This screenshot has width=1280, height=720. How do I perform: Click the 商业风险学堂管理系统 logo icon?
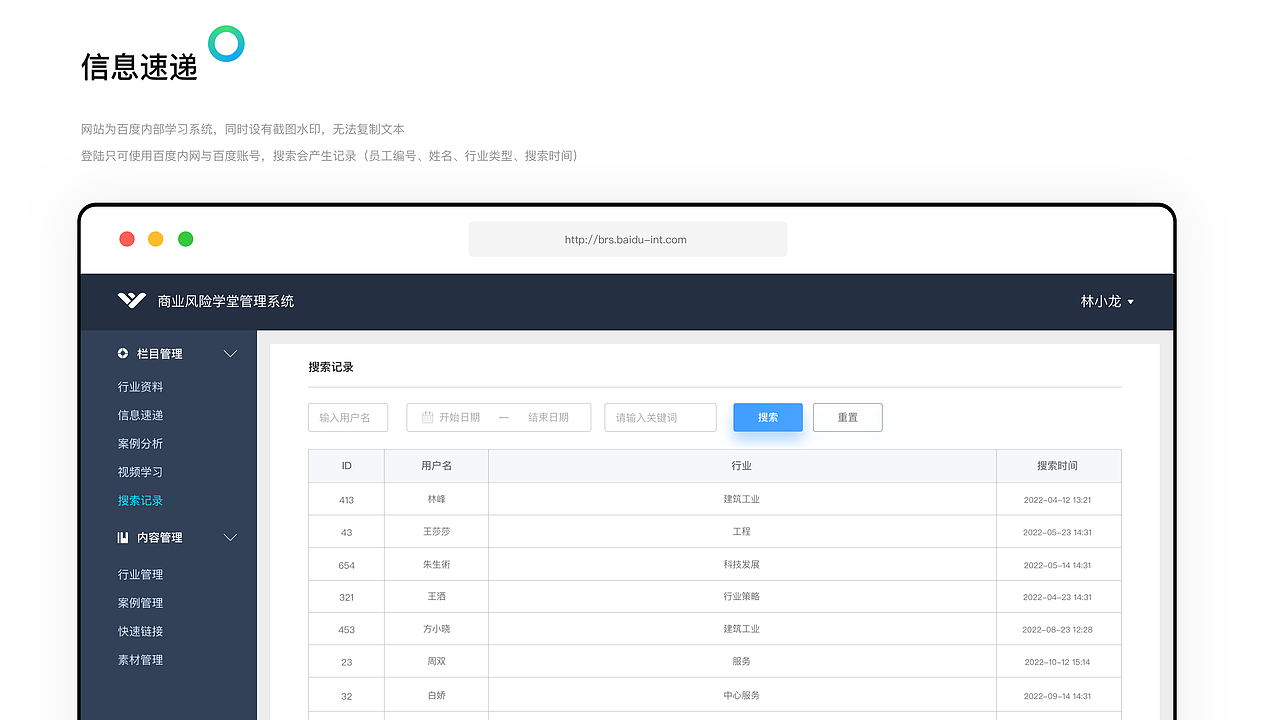(x=131, y=300)
